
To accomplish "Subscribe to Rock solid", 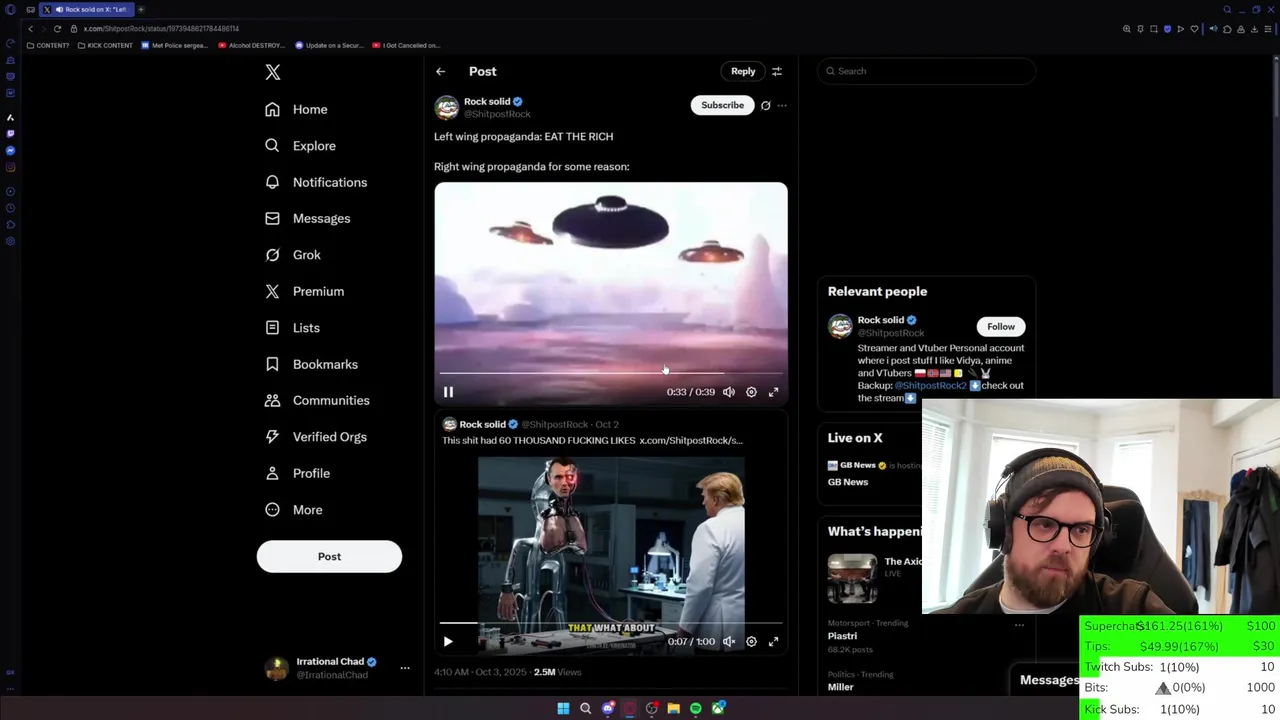I will pos(722,105).
